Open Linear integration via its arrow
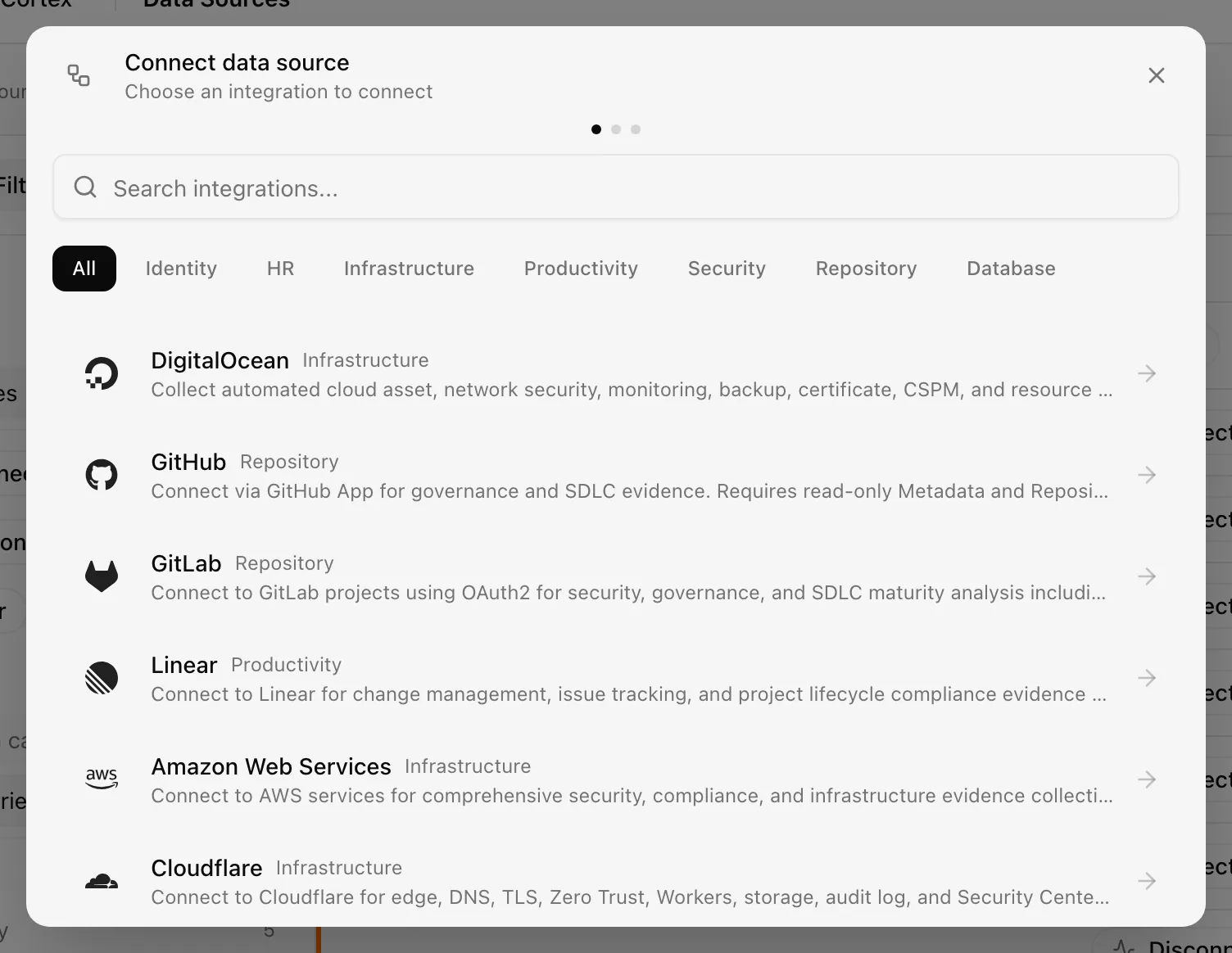1232x953 pixels. pyautogui.click(x=1147, y=678)
